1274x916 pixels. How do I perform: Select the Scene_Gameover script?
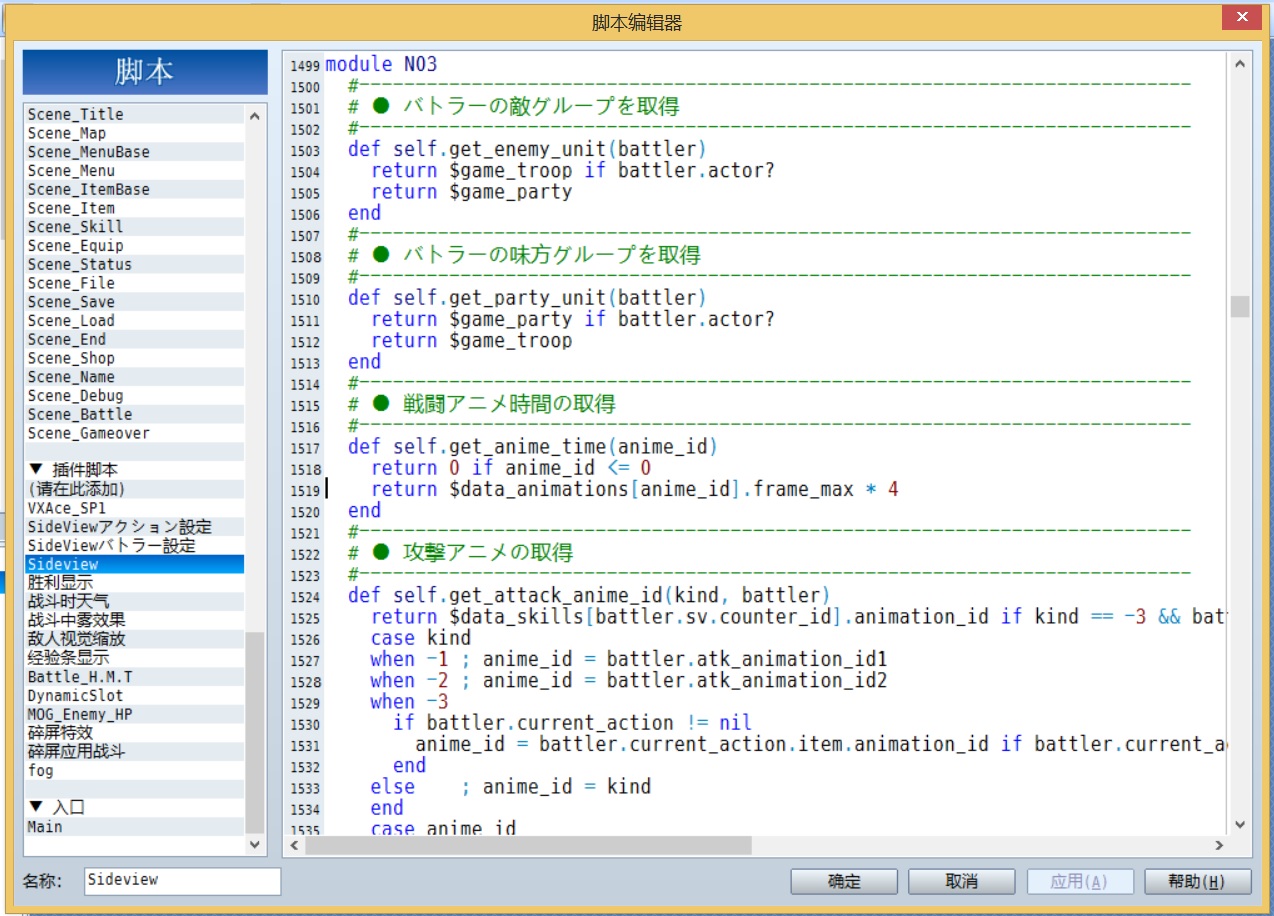tap(134, 433)
